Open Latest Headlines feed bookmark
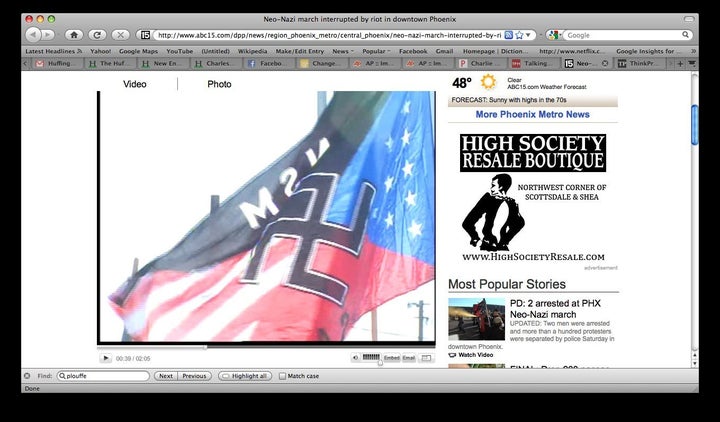The height and width of the screenshot is (422, 720). 53,51
